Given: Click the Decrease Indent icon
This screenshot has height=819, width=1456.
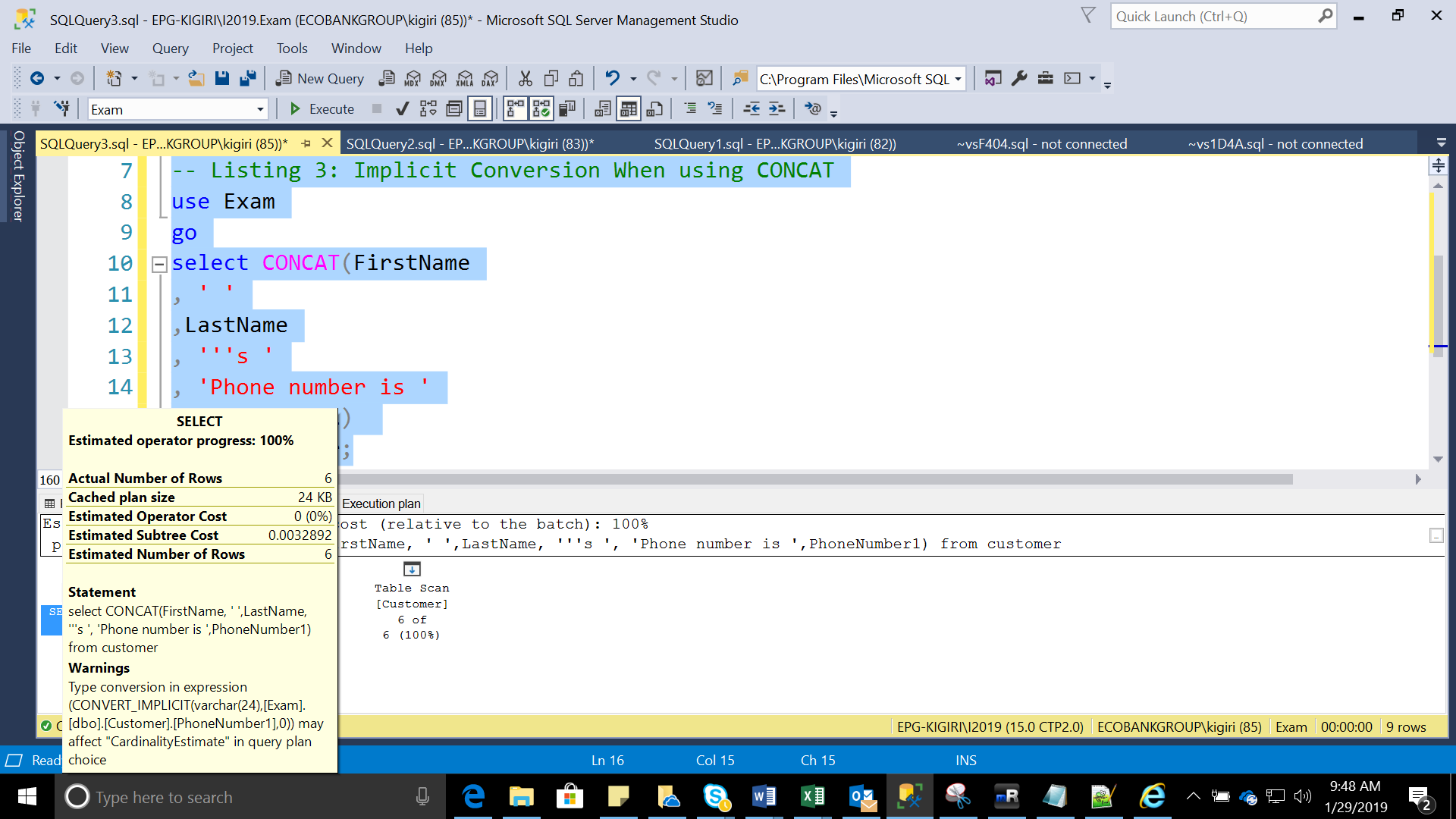Looking at the screenshot, I should coord(752,109).
